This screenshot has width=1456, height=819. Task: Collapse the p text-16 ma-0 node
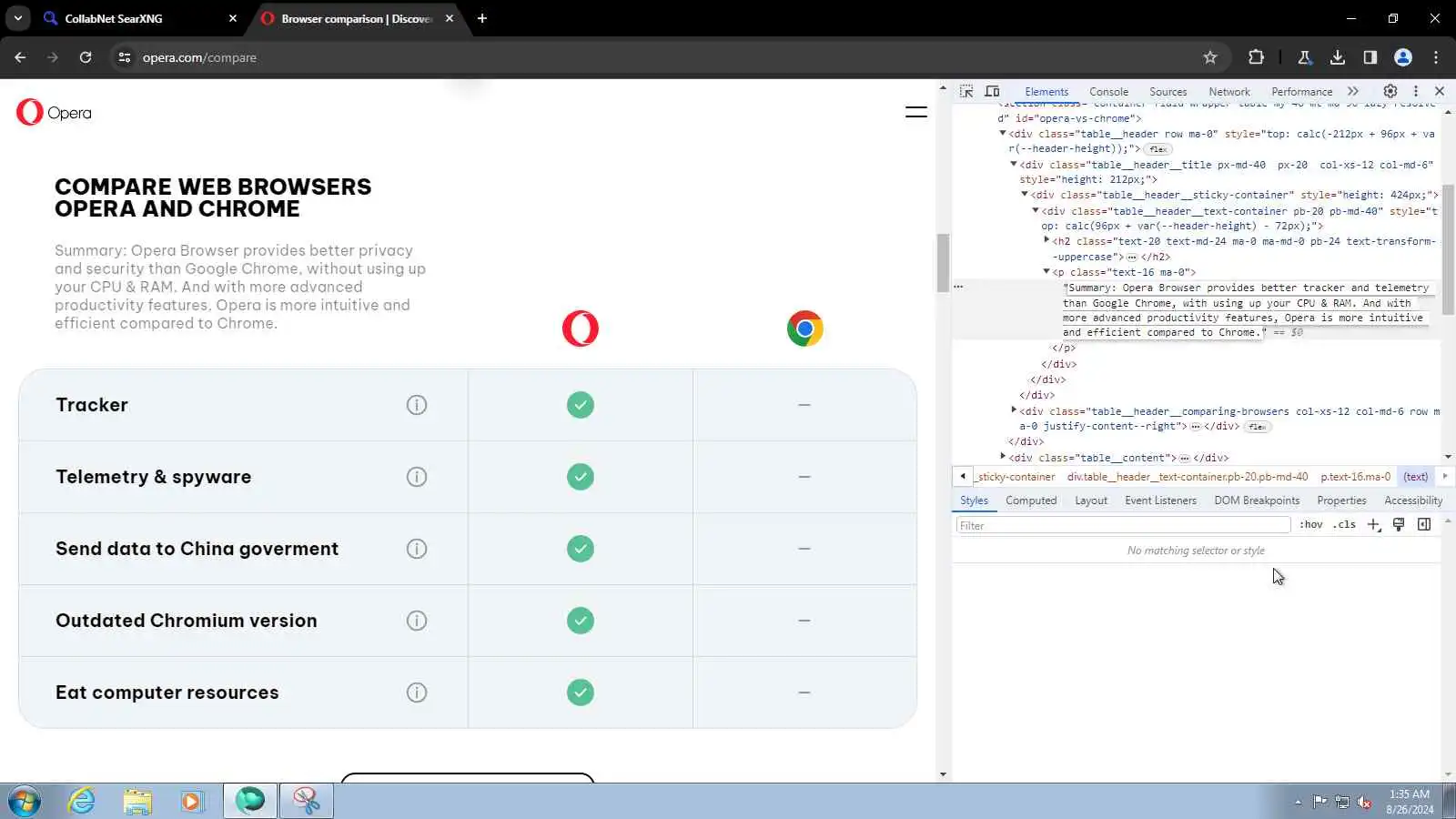click(x=1046, y=272)
